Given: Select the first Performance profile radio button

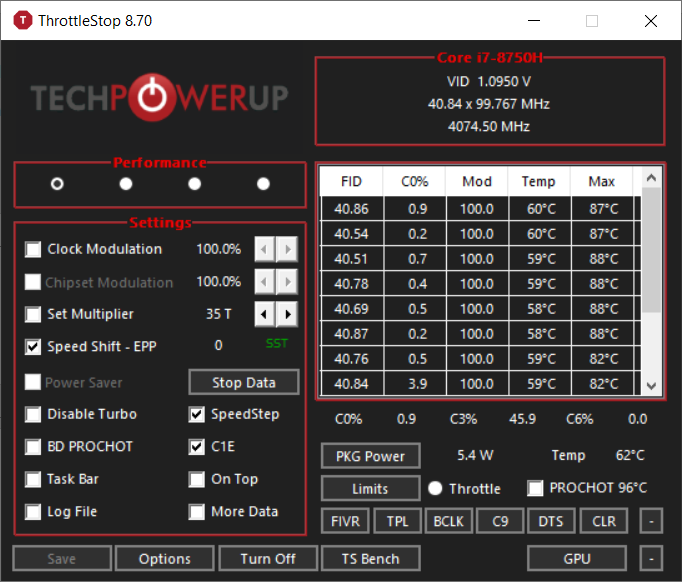Looking at the screenshot, I should point(57,184).
